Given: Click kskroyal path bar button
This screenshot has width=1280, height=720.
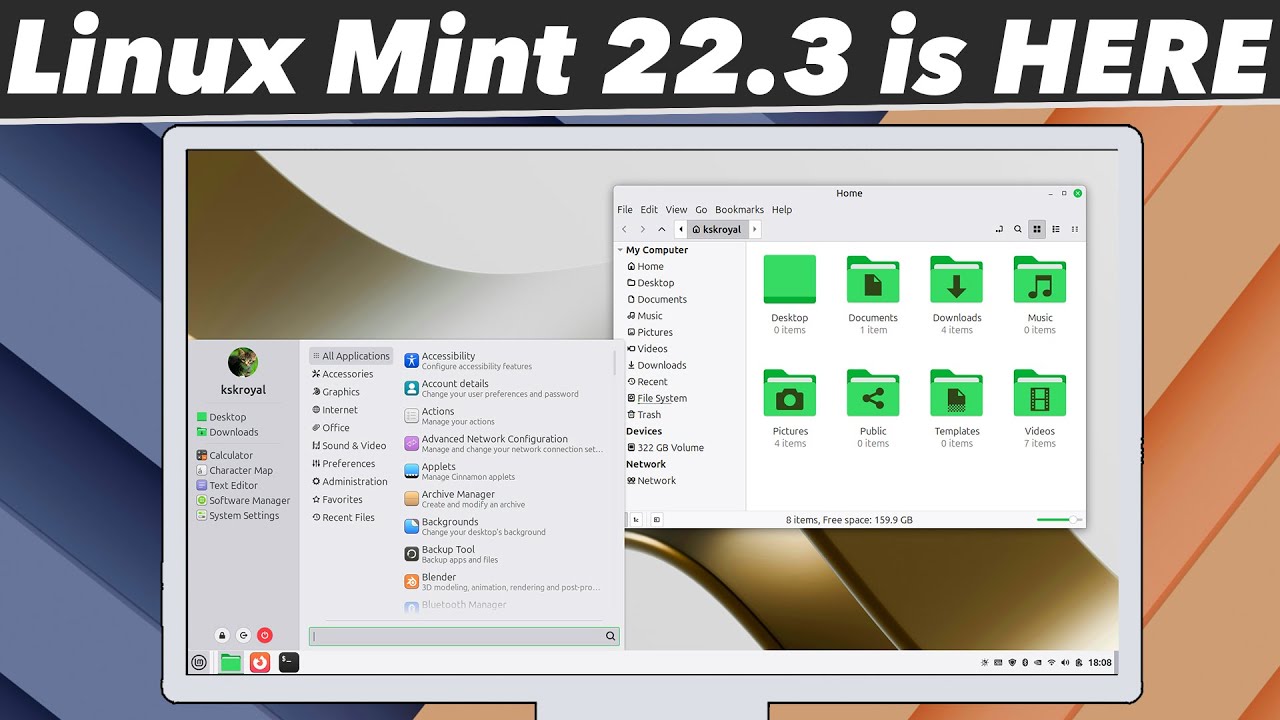Looking at the screenshot, I should (717, 229).
